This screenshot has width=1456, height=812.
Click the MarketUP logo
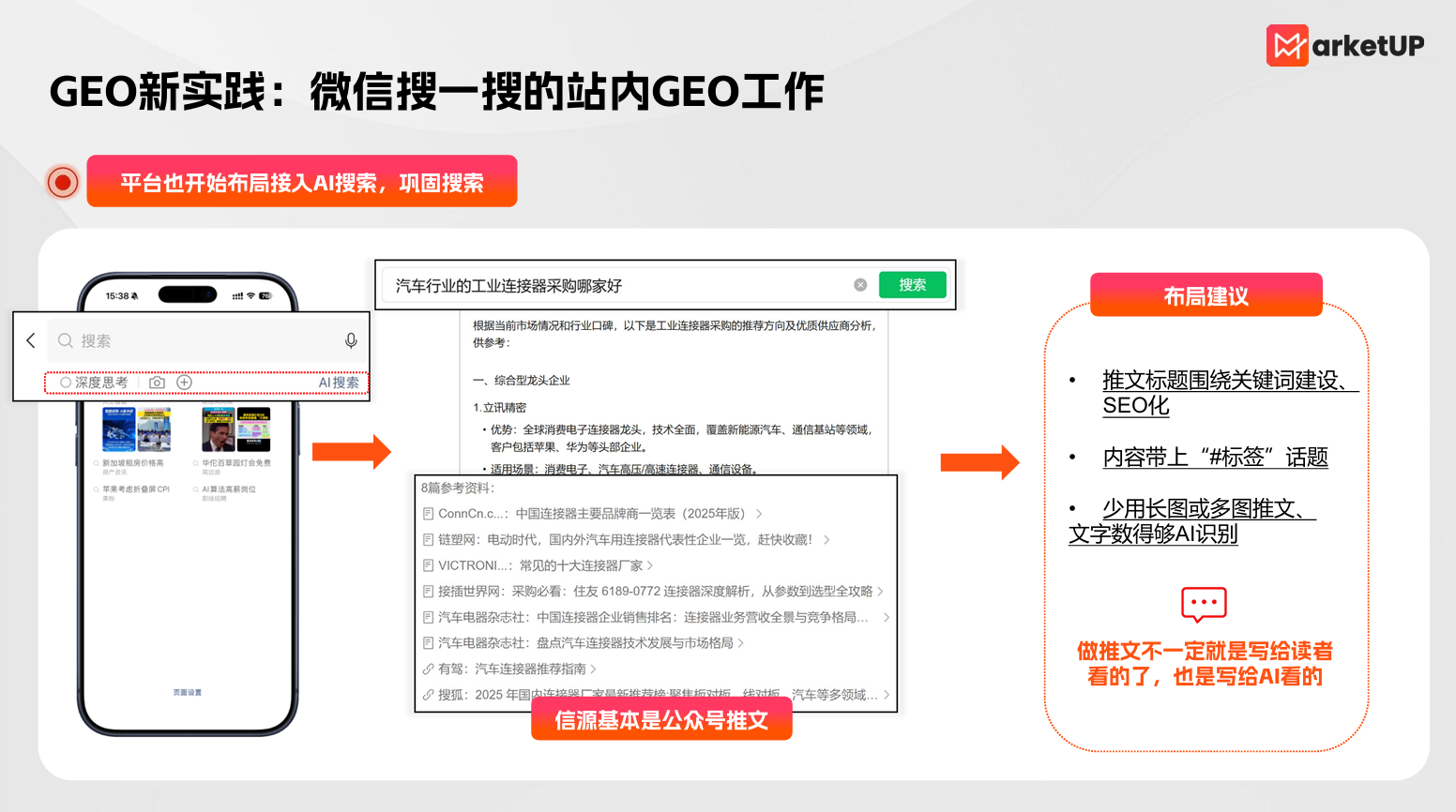pos(1344,45)
